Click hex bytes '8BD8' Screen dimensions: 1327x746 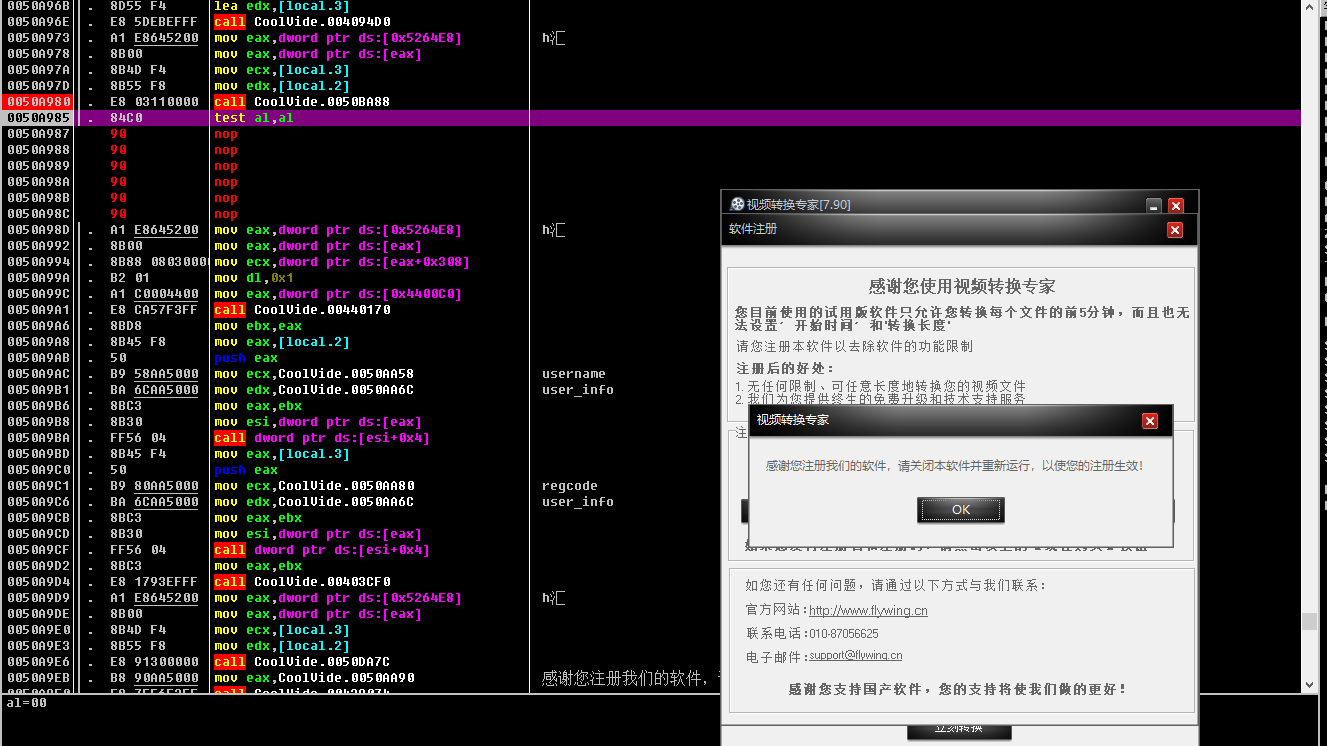(126, 326)
